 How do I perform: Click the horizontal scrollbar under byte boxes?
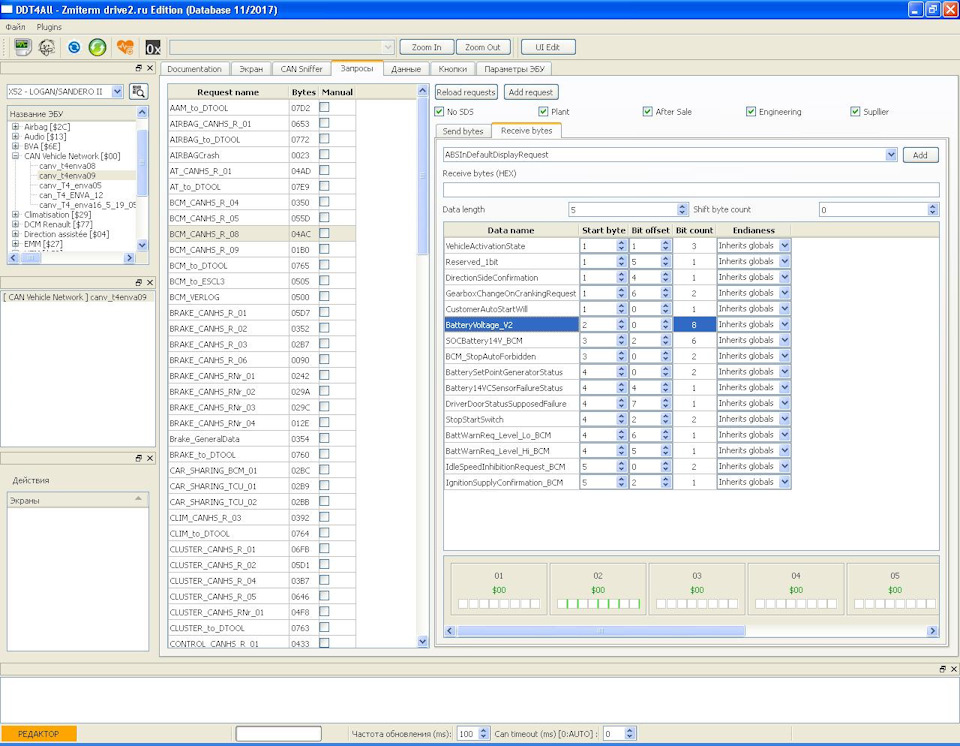[600, 631]
